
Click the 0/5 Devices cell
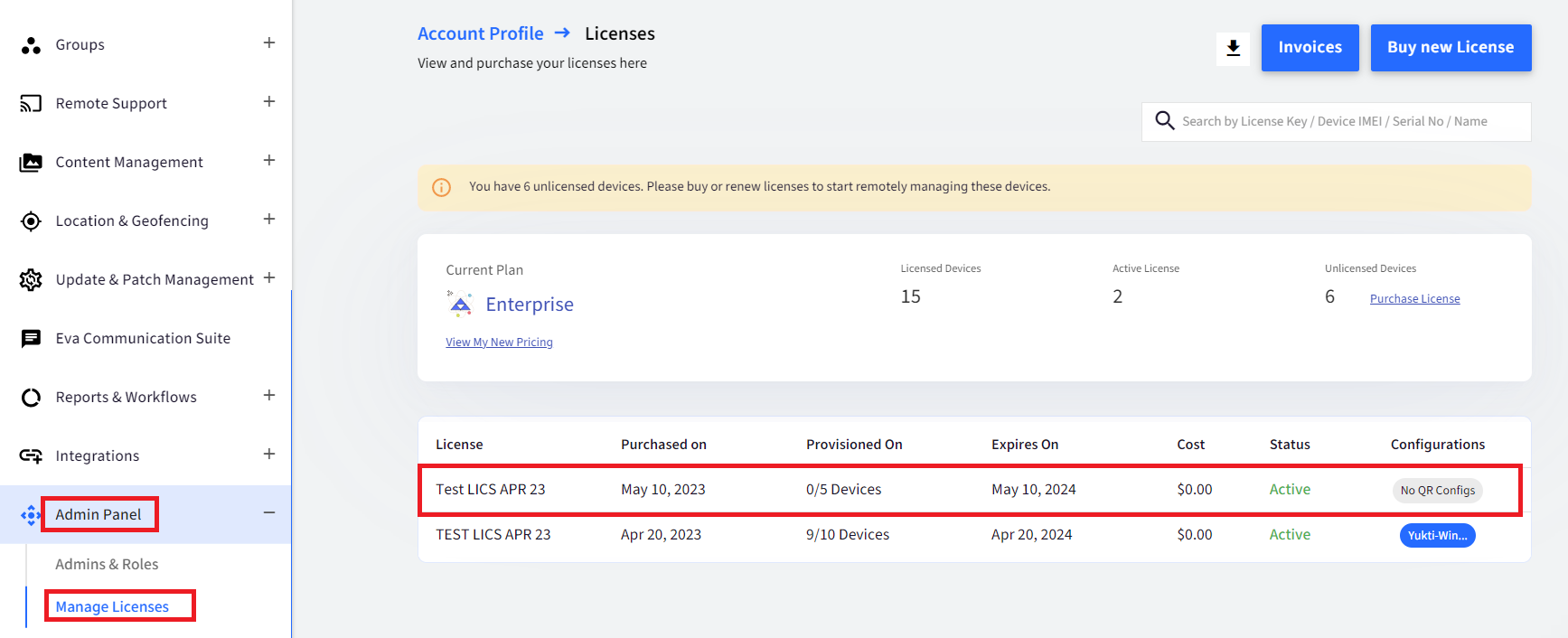(843, 490)
